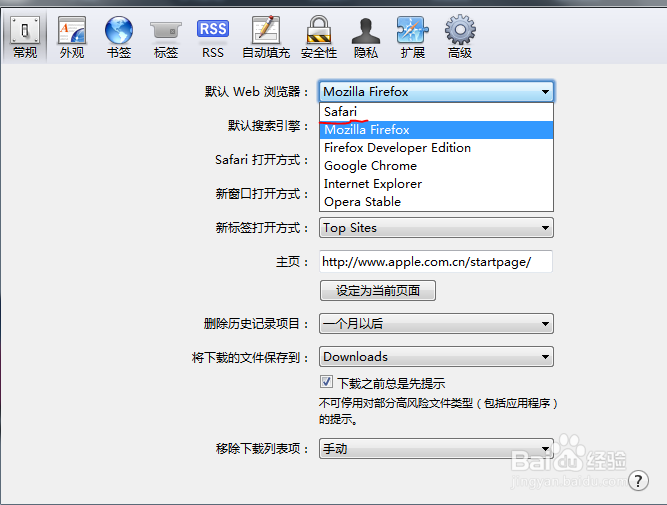This screenshot has height=505, width=667.
Task: Open the 高级 (Advanced) gear pane
Action: 460,37
